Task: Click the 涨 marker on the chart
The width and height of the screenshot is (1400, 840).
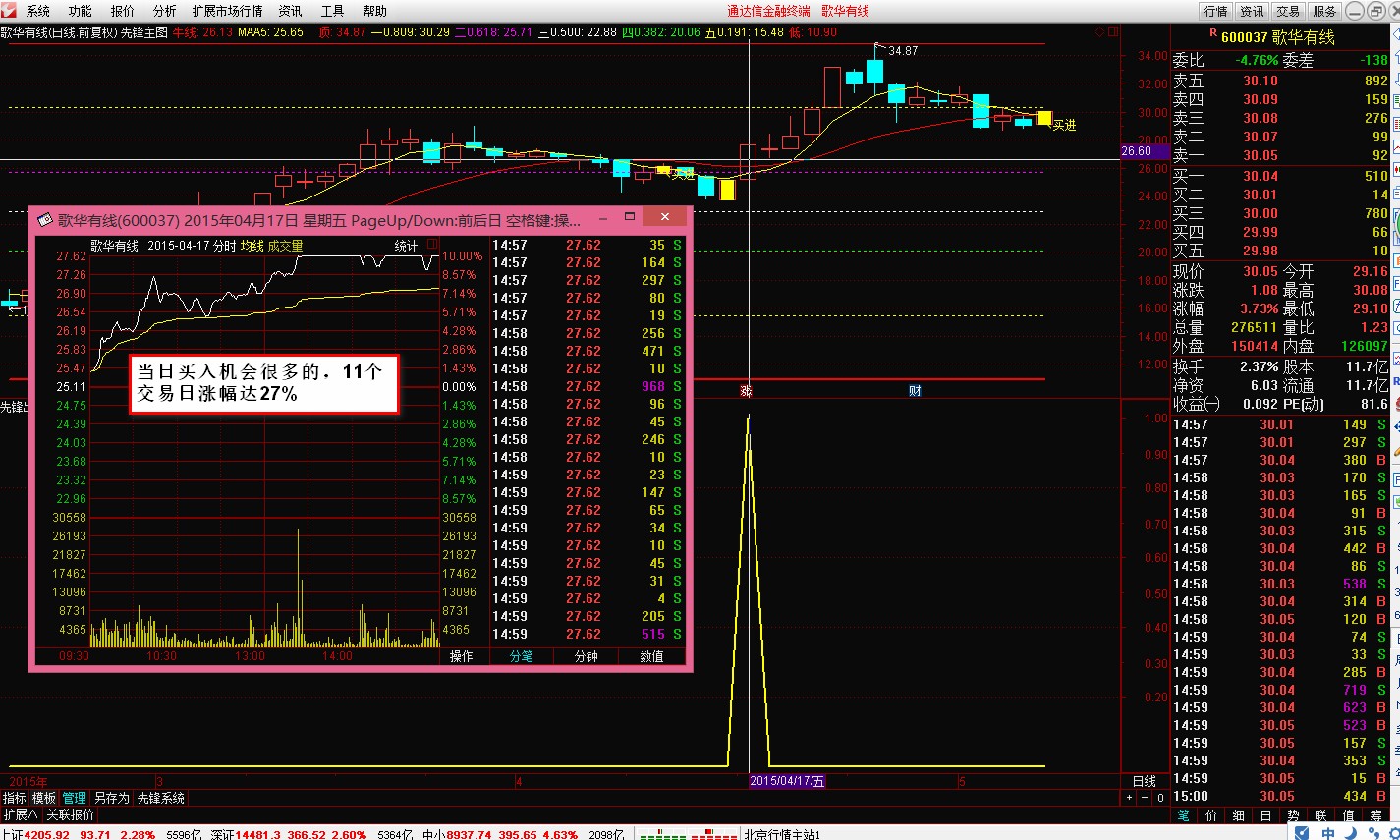Action: pyautogui.click(x=747, y=391)
